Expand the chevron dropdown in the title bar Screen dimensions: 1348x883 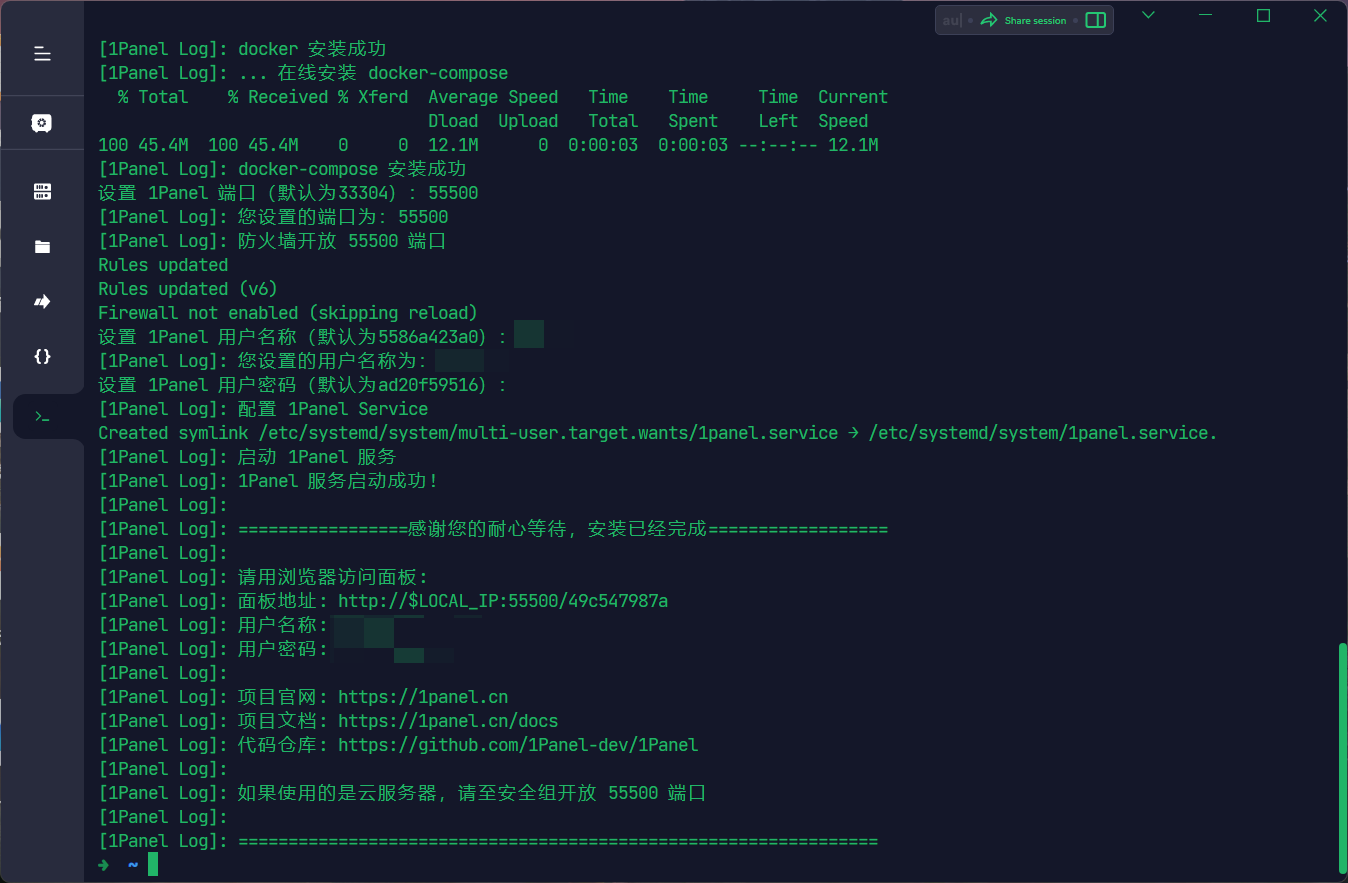click(x=1148, y=15)
